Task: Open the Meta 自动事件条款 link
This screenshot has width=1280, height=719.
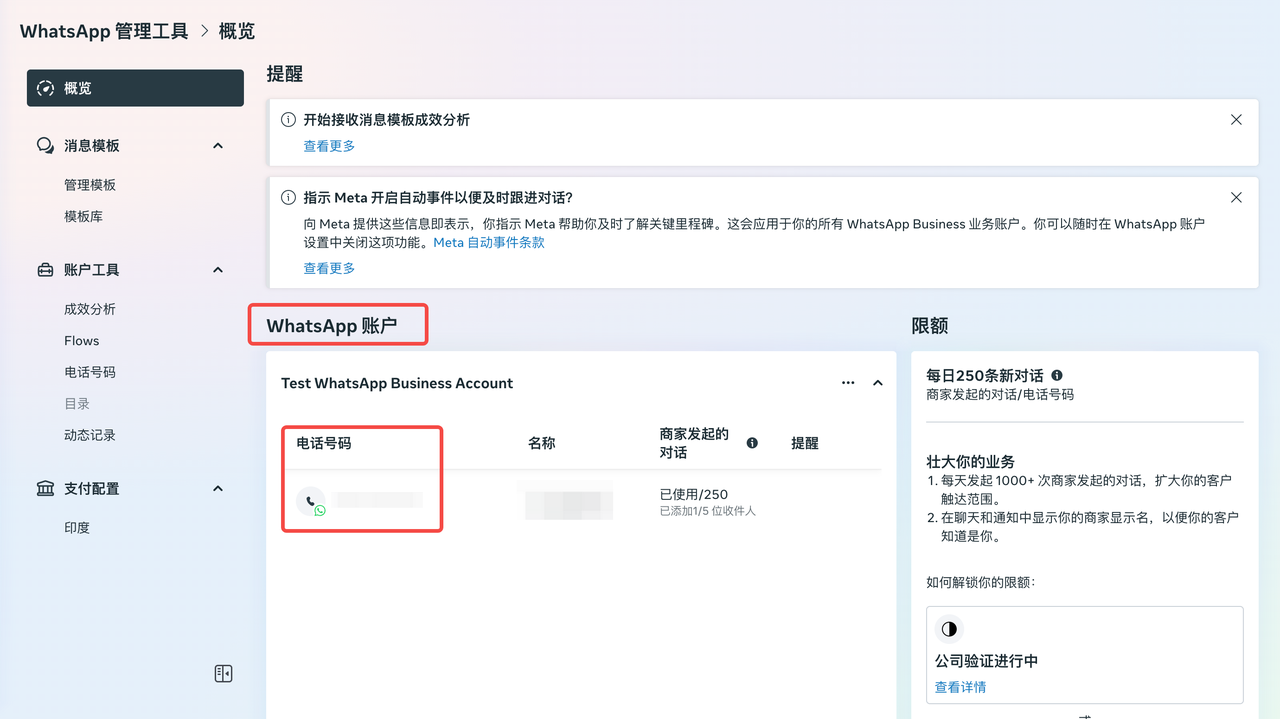Action: click(489, 242)
